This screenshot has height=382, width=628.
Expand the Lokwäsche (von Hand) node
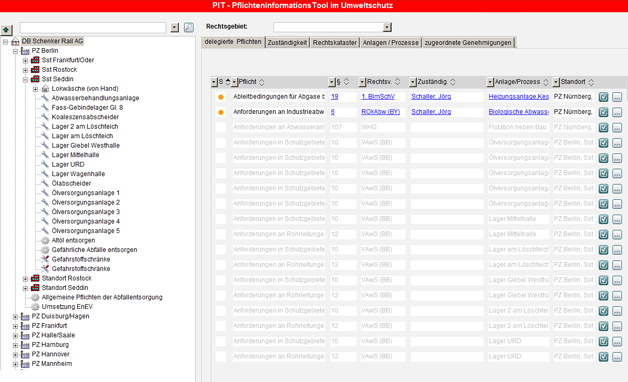[35, 89]
